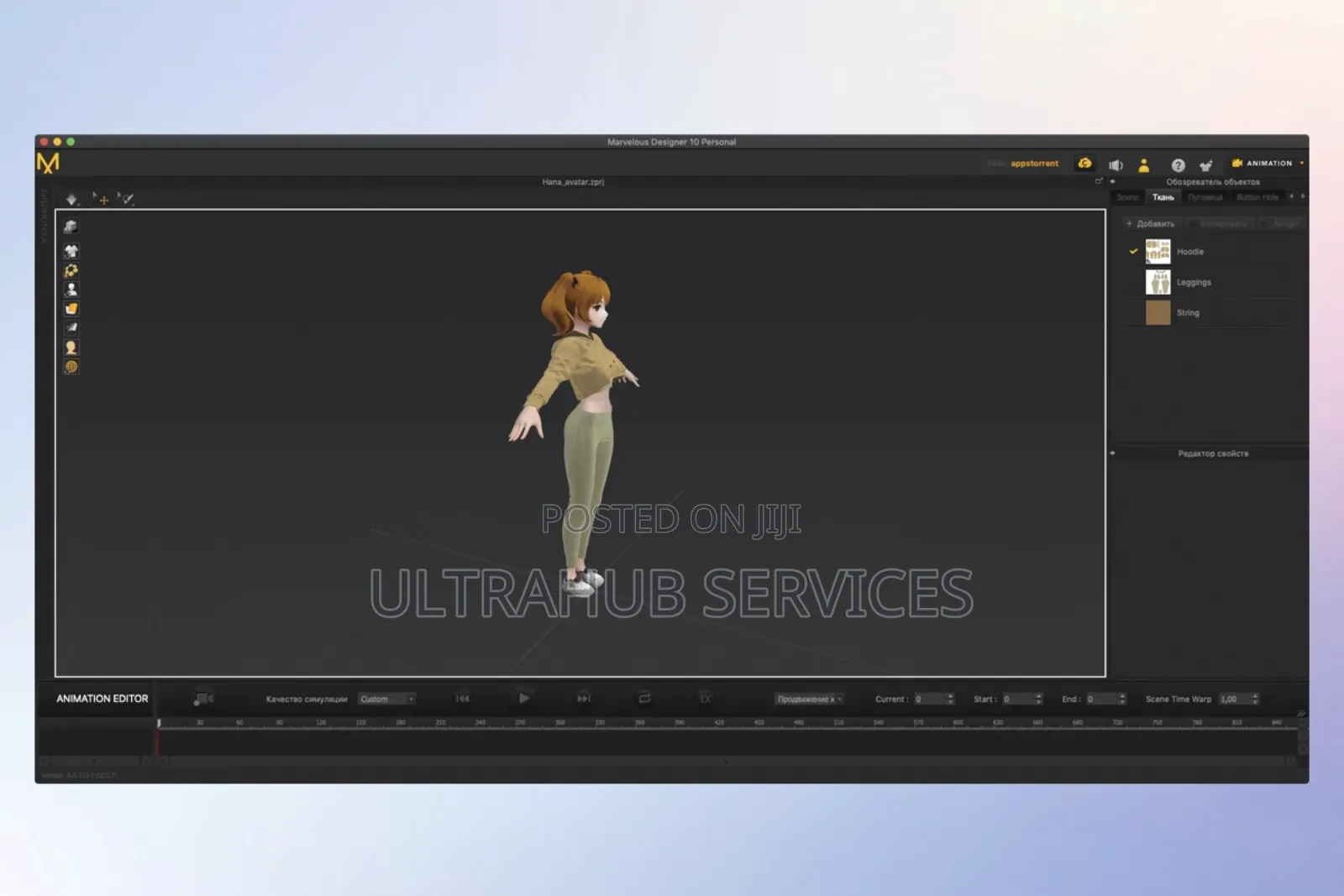The image size is (1344, 896).
Task: Click the Start frame stepper arrows
Action: 1039,699
